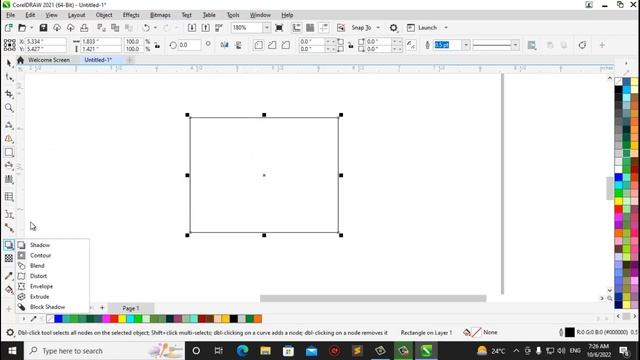Switch to the Welcome Screen tab
This screenshot has height=360, width=640.
(49, 60)
